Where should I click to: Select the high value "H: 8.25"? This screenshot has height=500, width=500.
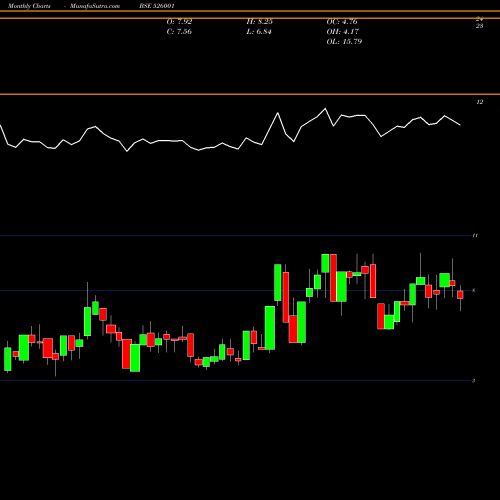259,22
